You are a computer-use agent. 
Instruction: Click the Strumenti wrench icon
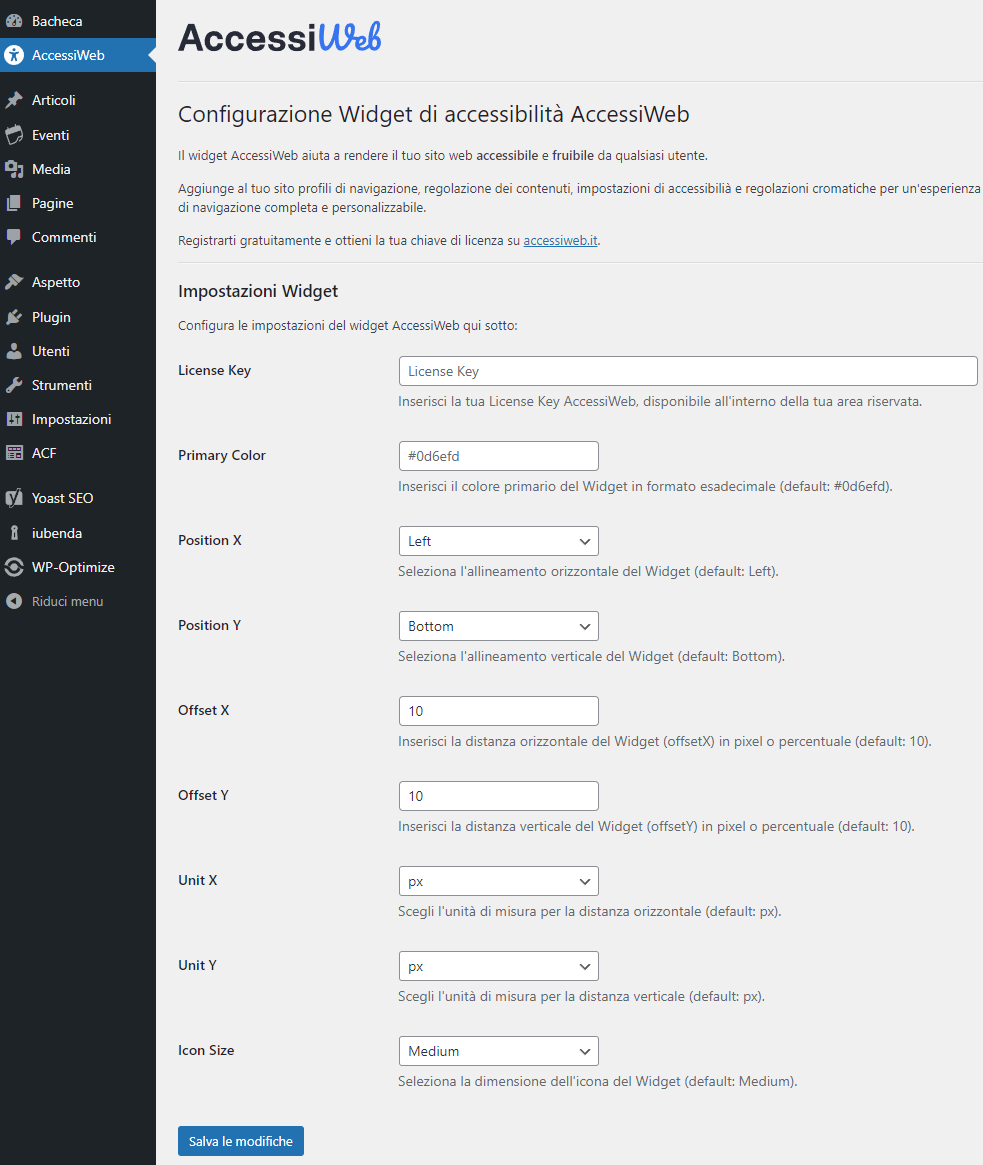[x=14, y=385]
